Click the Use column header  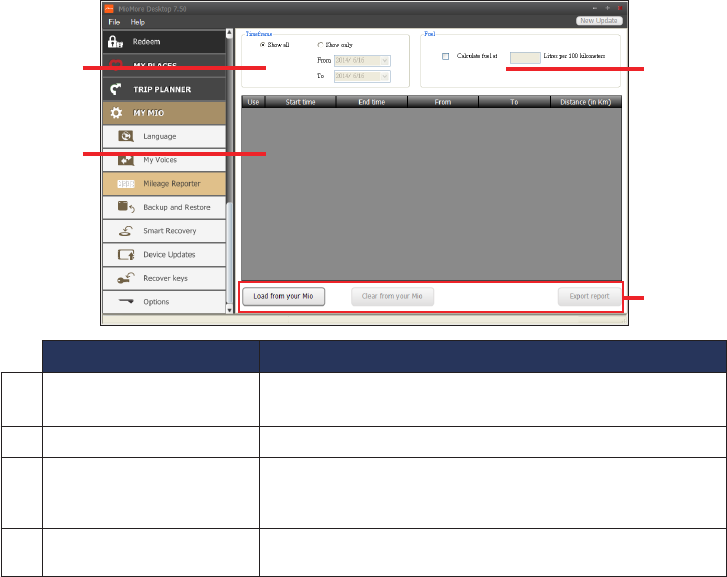click(253, 102)
